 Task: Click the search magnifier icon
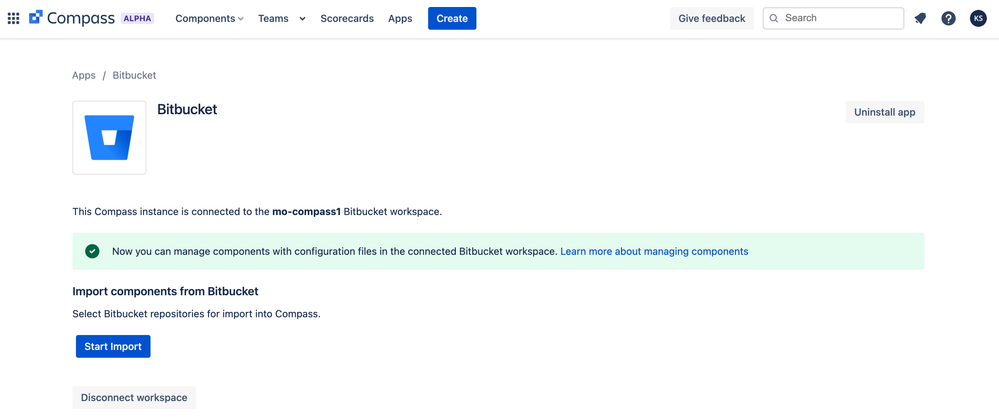pos(774,18)
